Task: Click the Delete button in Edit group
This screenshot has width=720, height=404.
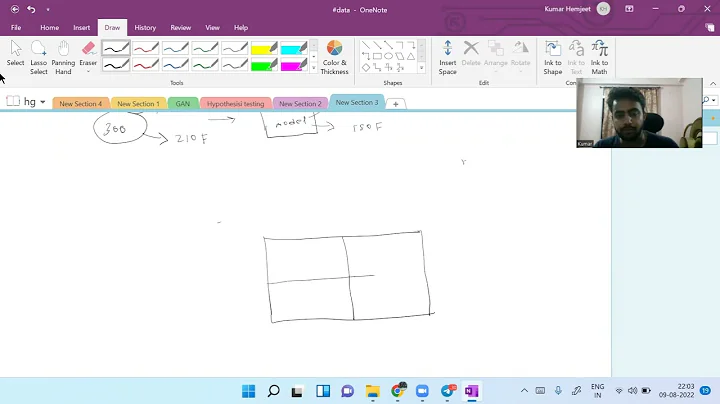Action: click(471, 53)
